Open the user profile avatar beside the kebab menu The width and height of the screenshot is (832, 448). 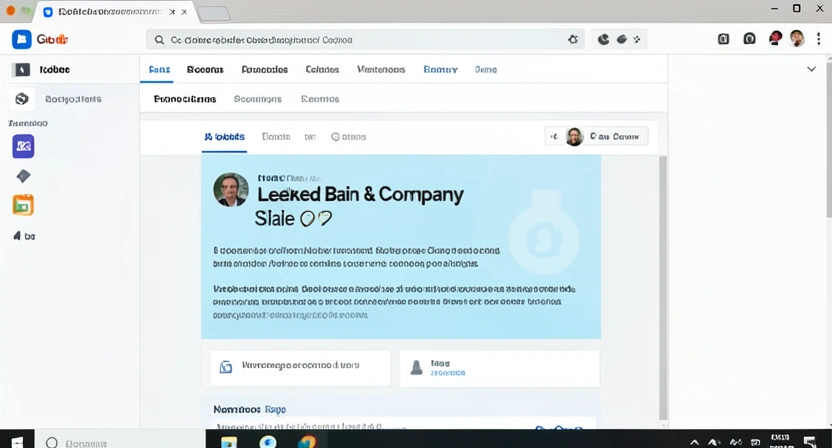[x=797, y=38]
